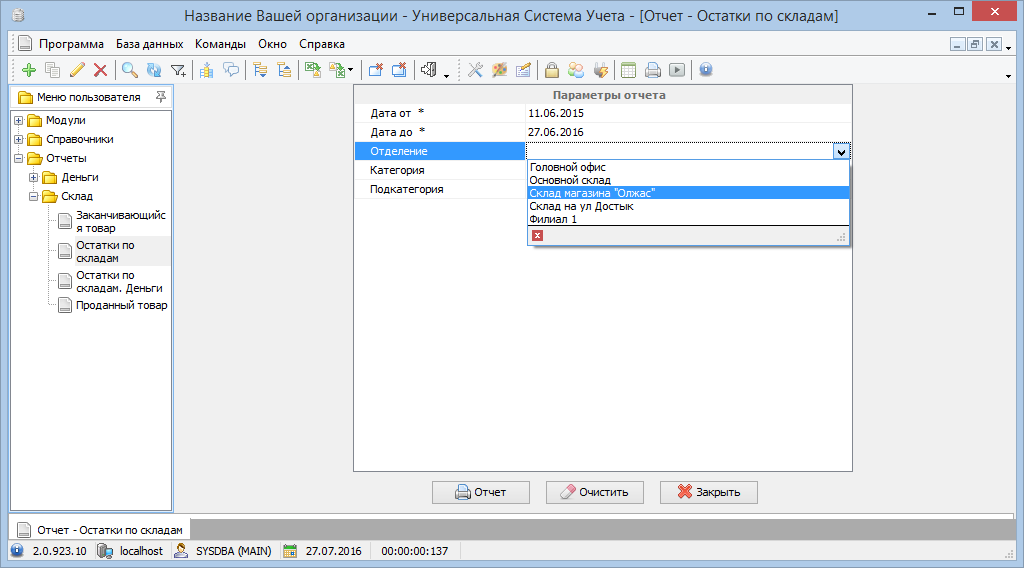Pin the Меню пользователя panel
1024x568 pixels.
pyautogui.click(x=161, y=97)
